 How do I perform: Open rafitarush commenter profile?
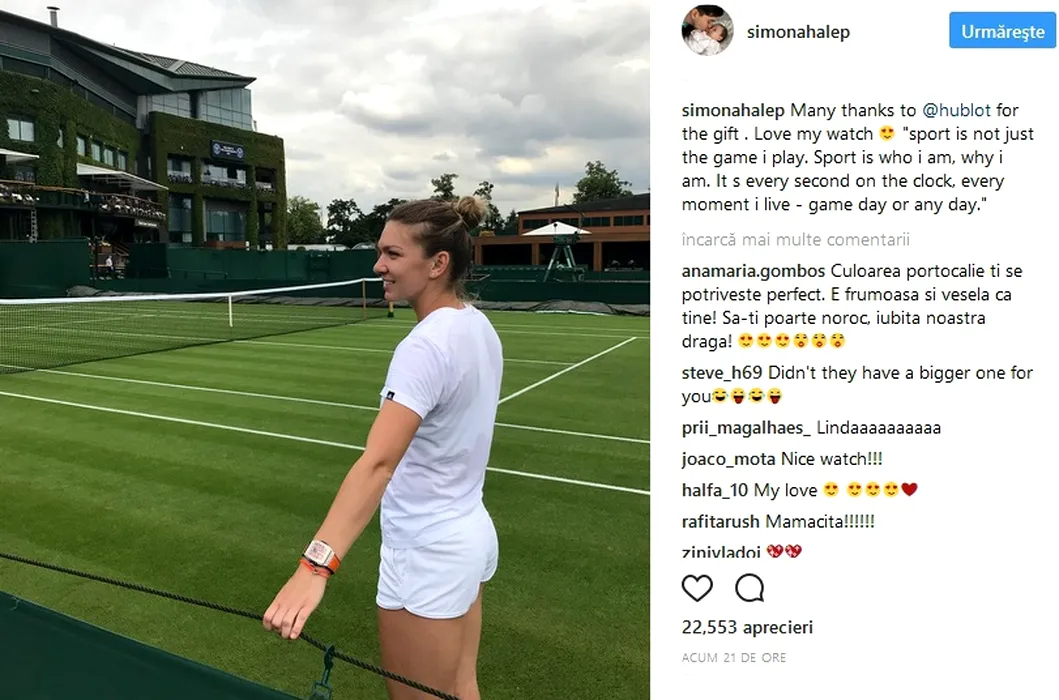(721, 522)
